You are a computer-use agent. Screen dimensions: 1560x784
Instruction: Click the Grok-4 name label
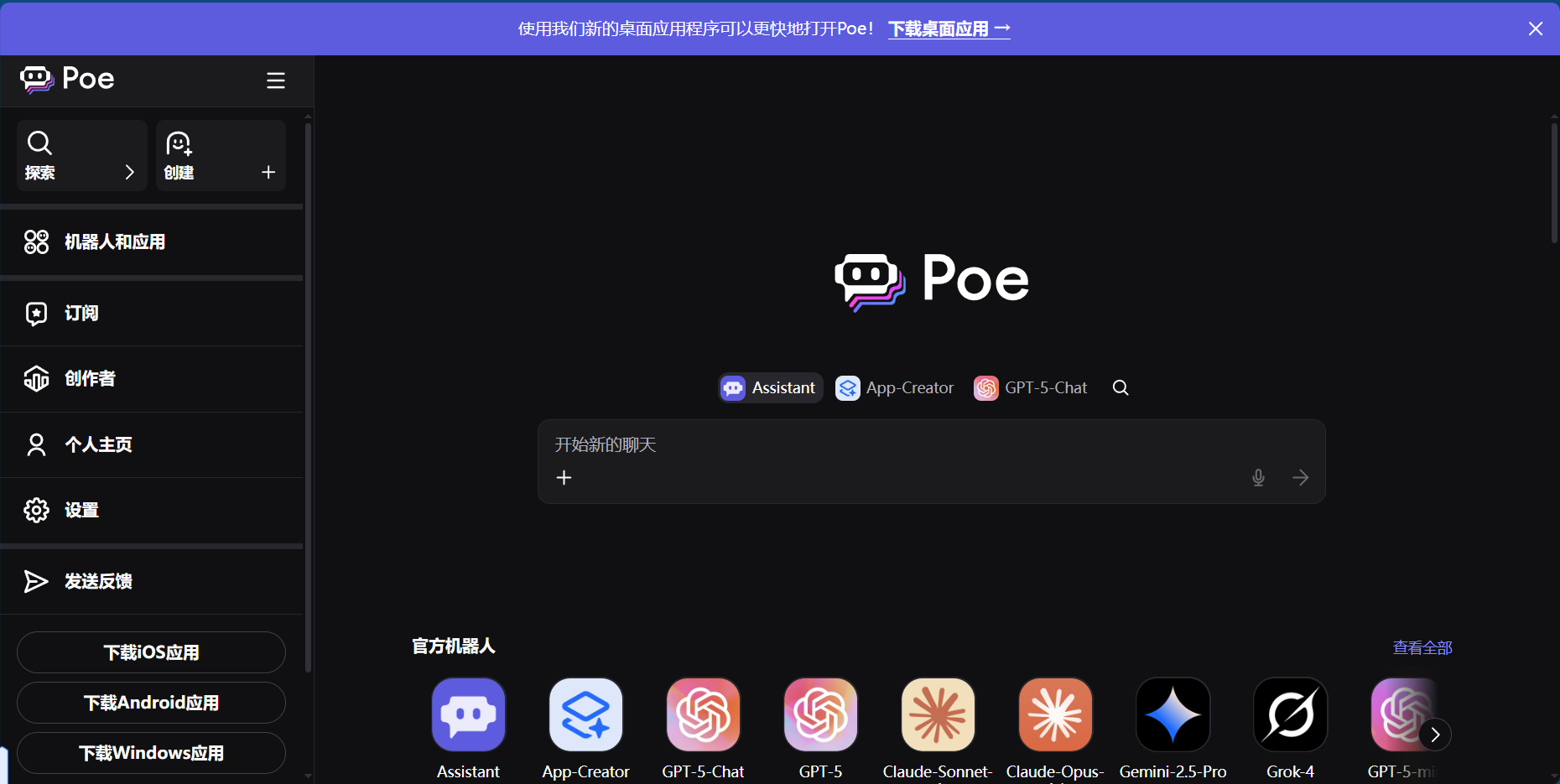[x=1291, y=771]
